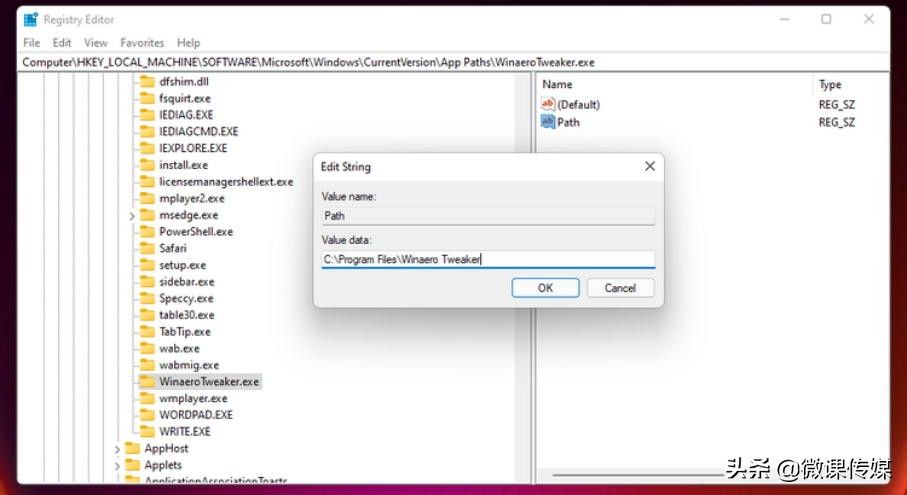Screen dimensions: 907x495
Task: Select the Applets key label
Action: (x=163, y=465)
